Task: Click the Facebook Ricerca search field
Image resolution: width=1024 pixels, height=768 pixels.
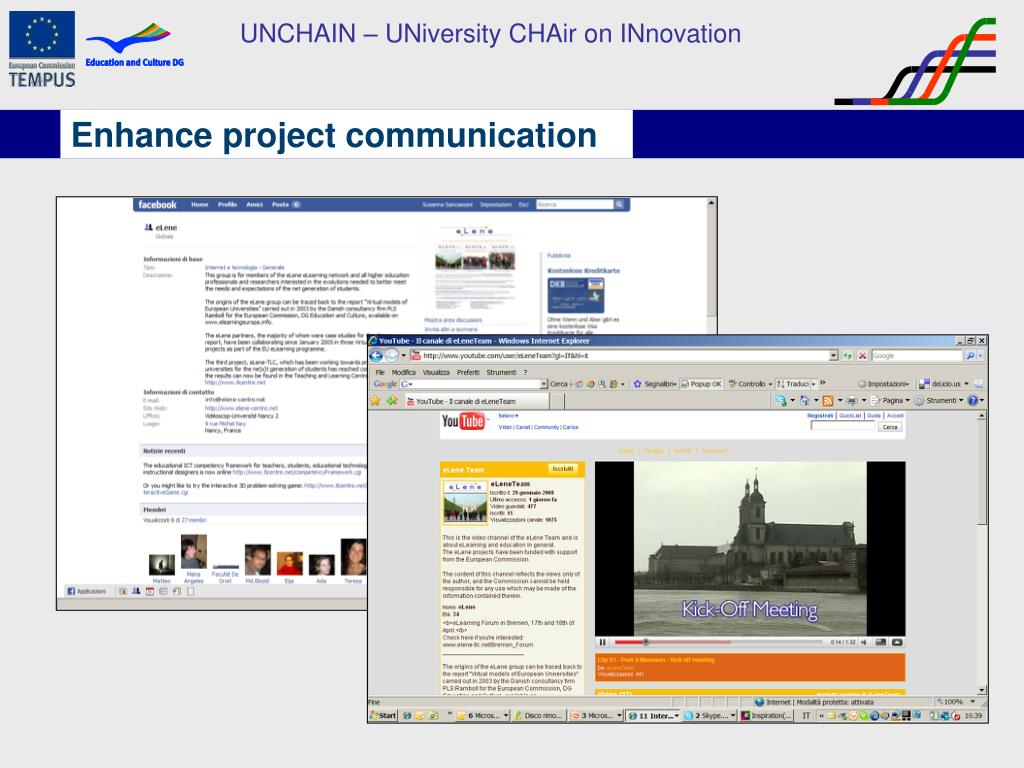Action: click(575, 204)
